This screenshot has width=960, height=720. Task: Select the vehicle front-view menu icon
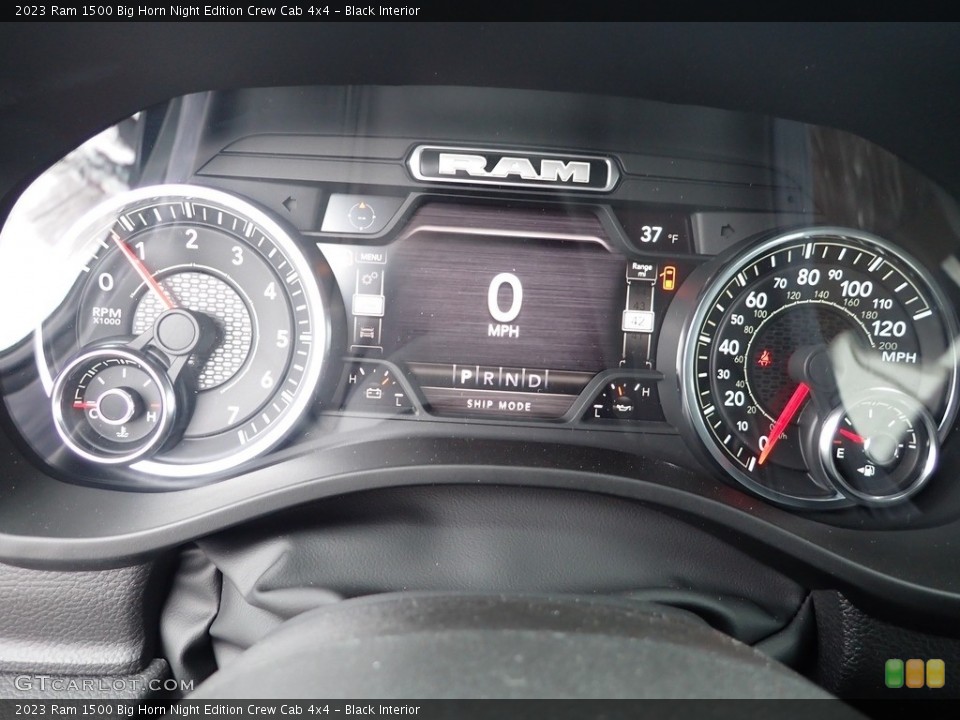[x=367, y=332]
